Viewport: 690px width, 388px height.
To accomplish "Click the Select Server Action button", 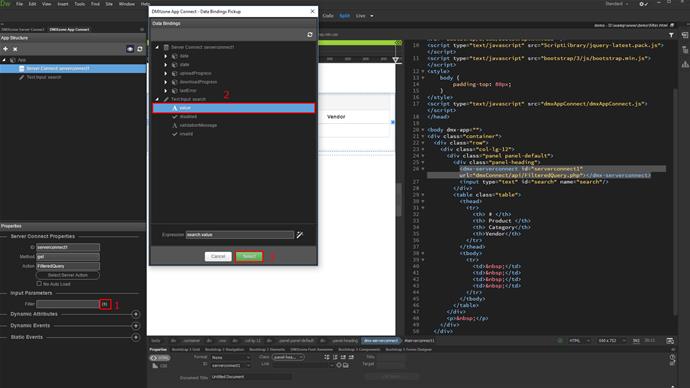I will click(68, 275).
